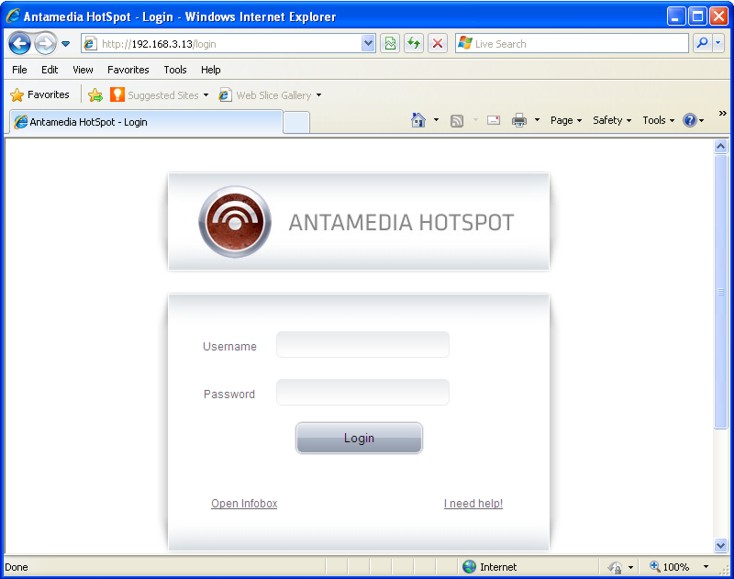Run search with magnifying glass icon
Image resolution: width=734 pixels, height=579 pixels.
pos(702,44)
